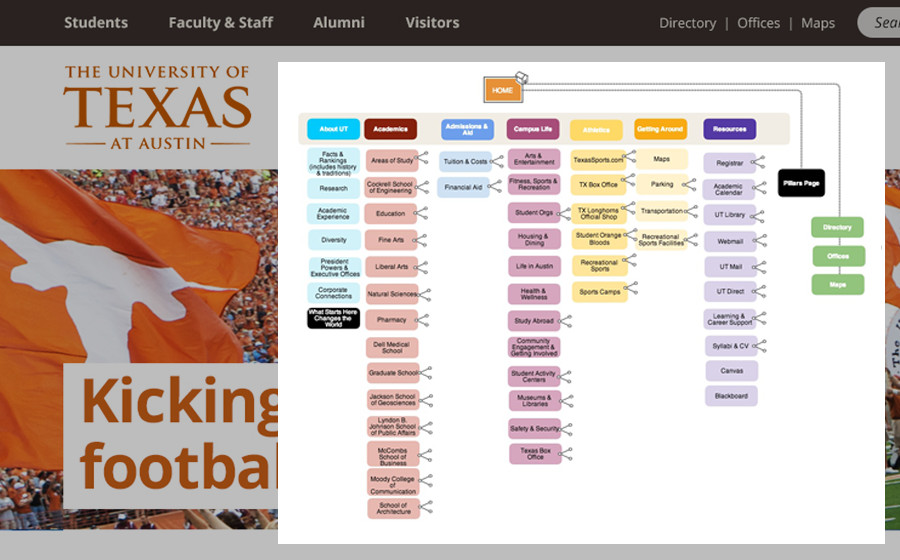Click the connector icon next to Tuition & Costs
The width and height of the screenshot is (900, 560).
click(497, 161)
